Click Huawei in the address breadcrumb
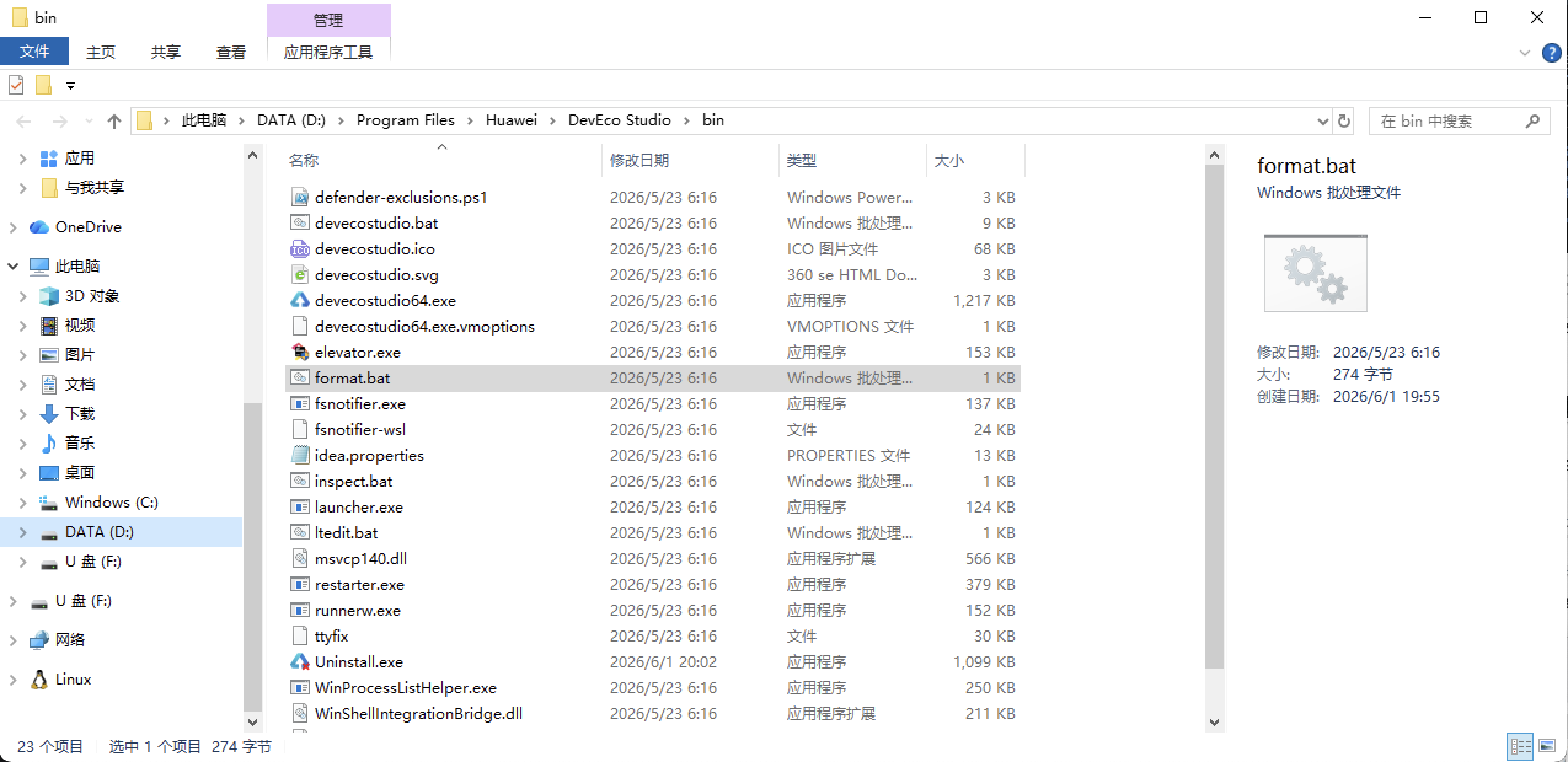 511,120
